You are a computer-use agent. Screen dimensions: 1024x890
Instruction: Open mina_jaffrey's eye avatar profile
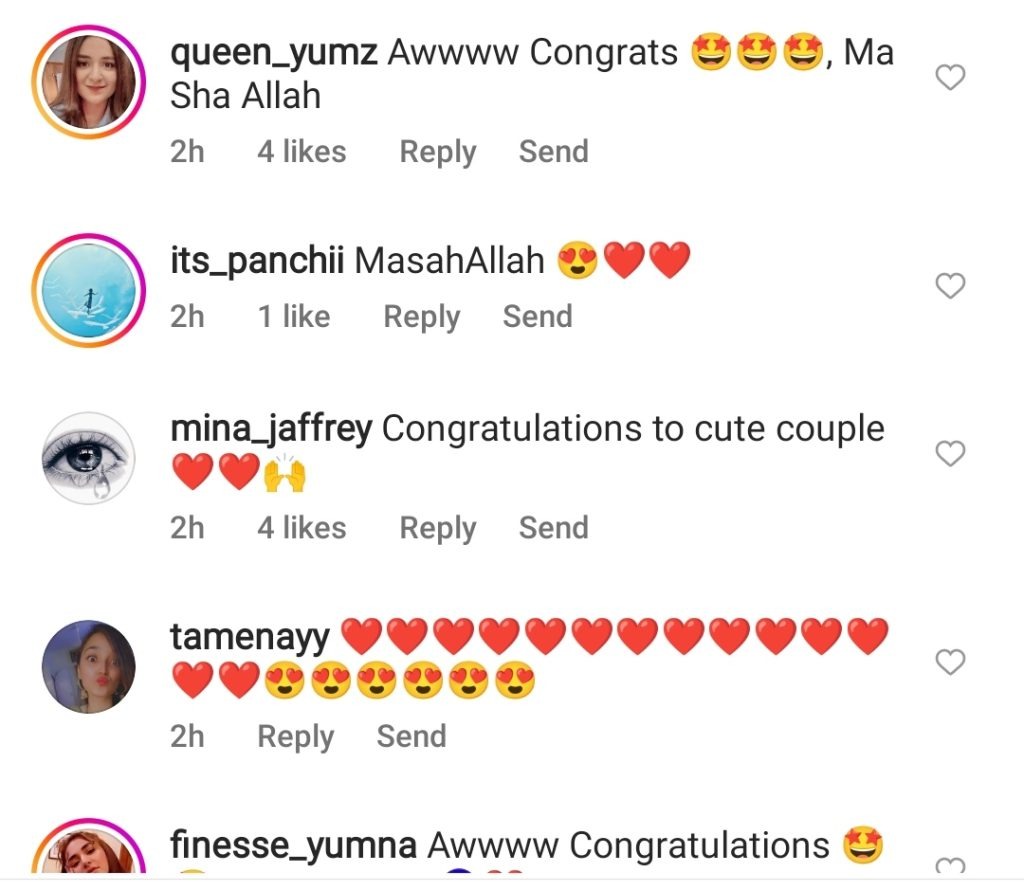[89, 458]
